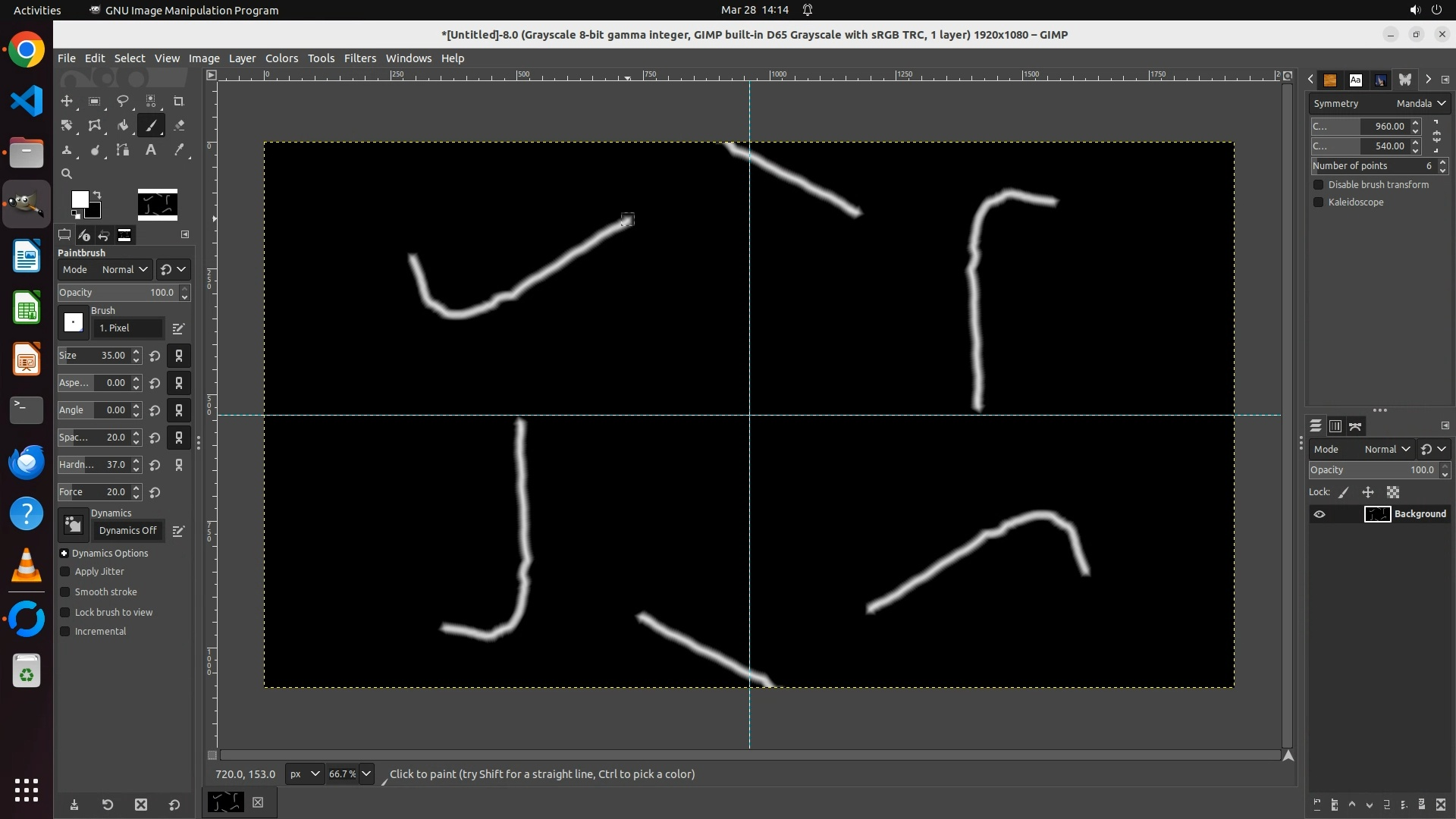Image resolution: width=1456 pixels, height=819 pixels.
Task: Open the Symmetry type Mandala dropdown
Action: pos(1420,104)
